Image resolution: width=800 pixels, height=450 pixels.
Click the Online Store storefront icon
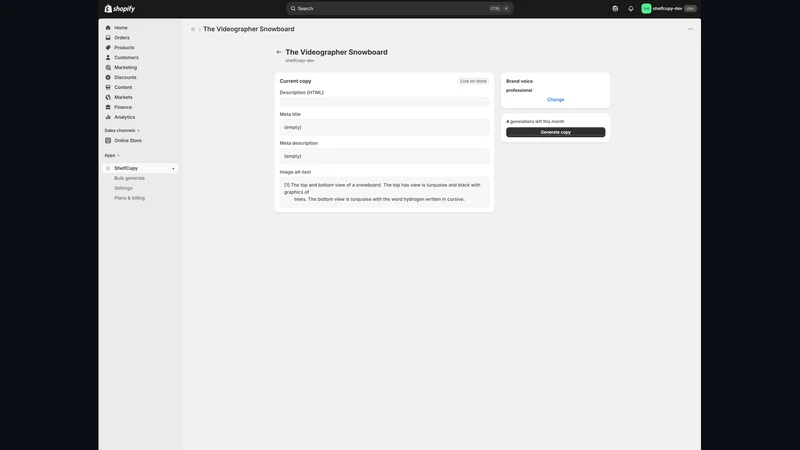click(108, 140)
